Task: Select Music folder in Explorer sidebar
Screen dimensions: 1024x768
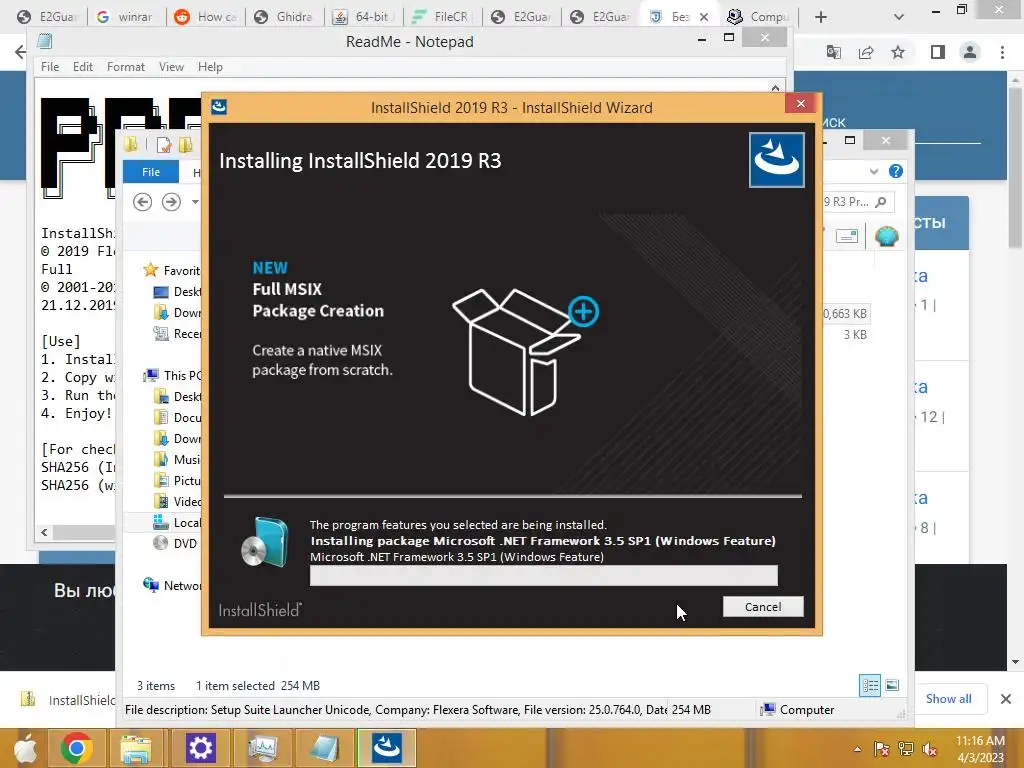Action: pyautogui.click(x=177, y=460)
